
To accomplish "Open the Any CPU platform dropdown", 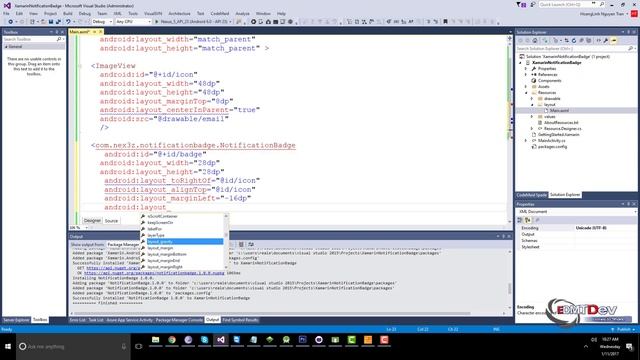I will (x=133, y=22).
